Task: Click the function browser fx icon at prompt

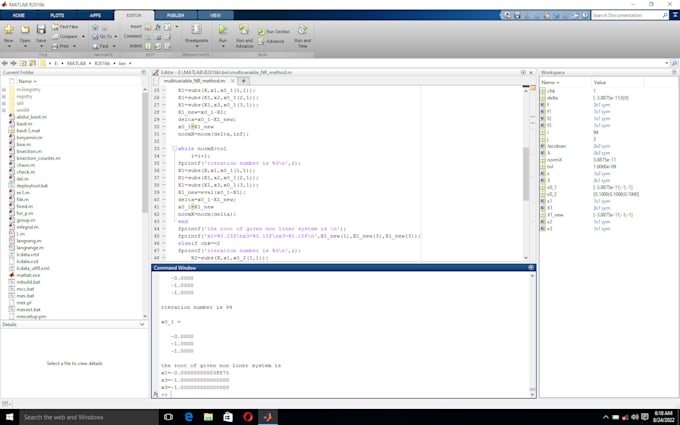Action: click(x=156, y=395)
